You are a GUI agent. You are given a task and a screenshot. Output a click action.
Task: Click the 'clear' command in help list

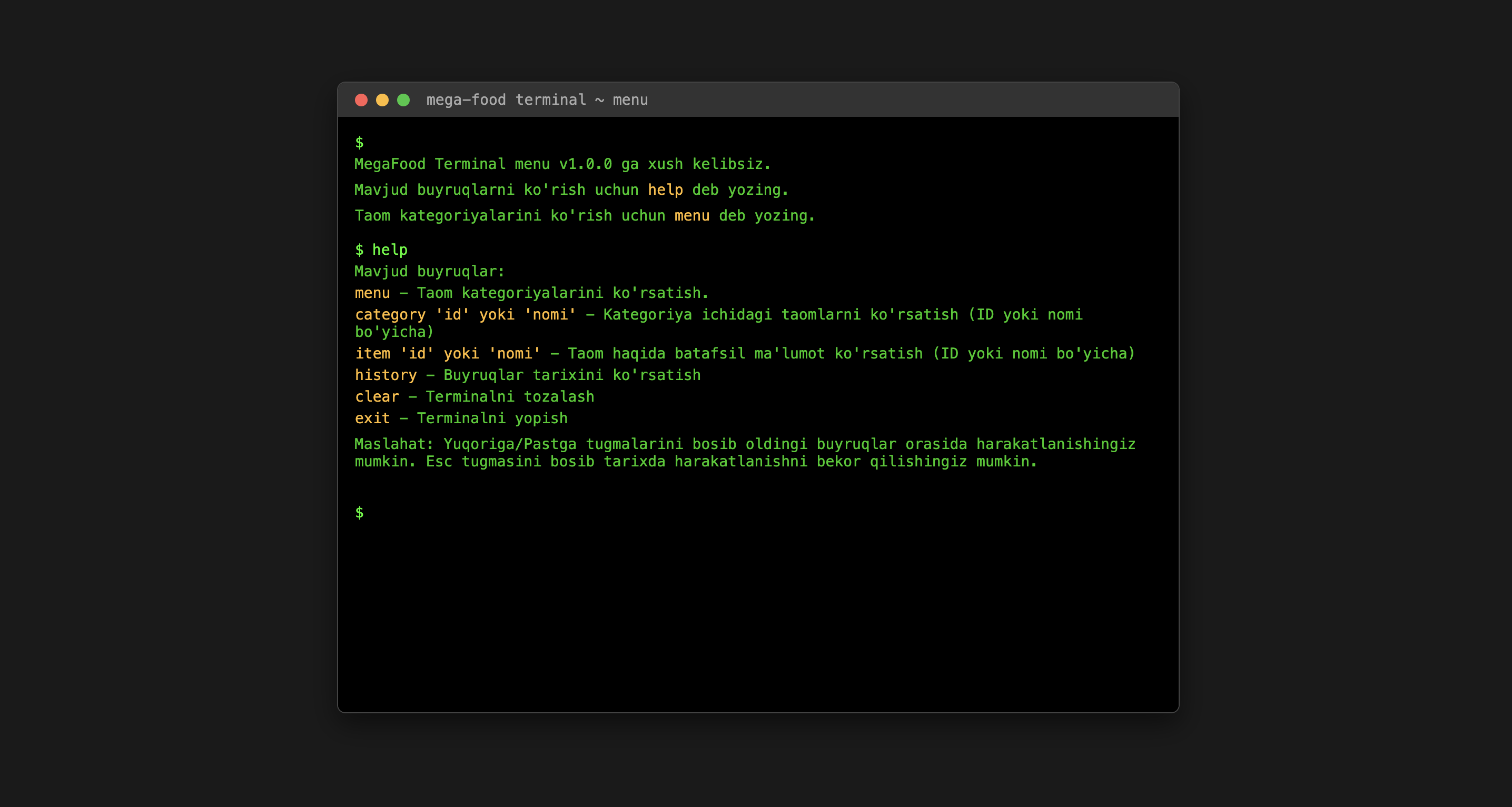coord(377,397)
